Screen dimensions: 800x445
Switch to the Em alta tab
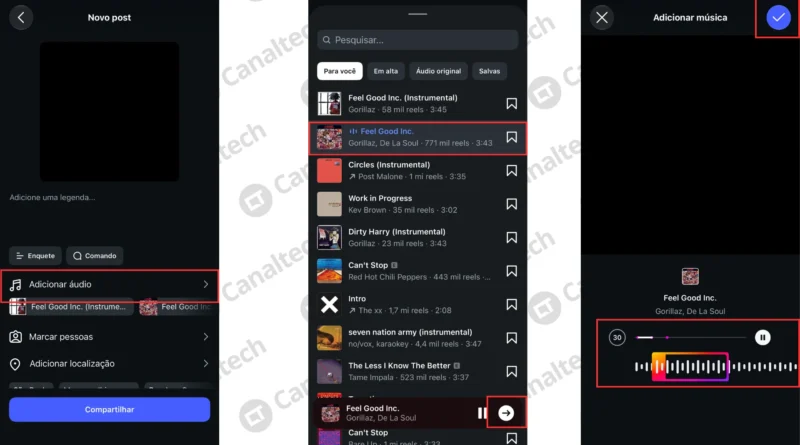386,71
